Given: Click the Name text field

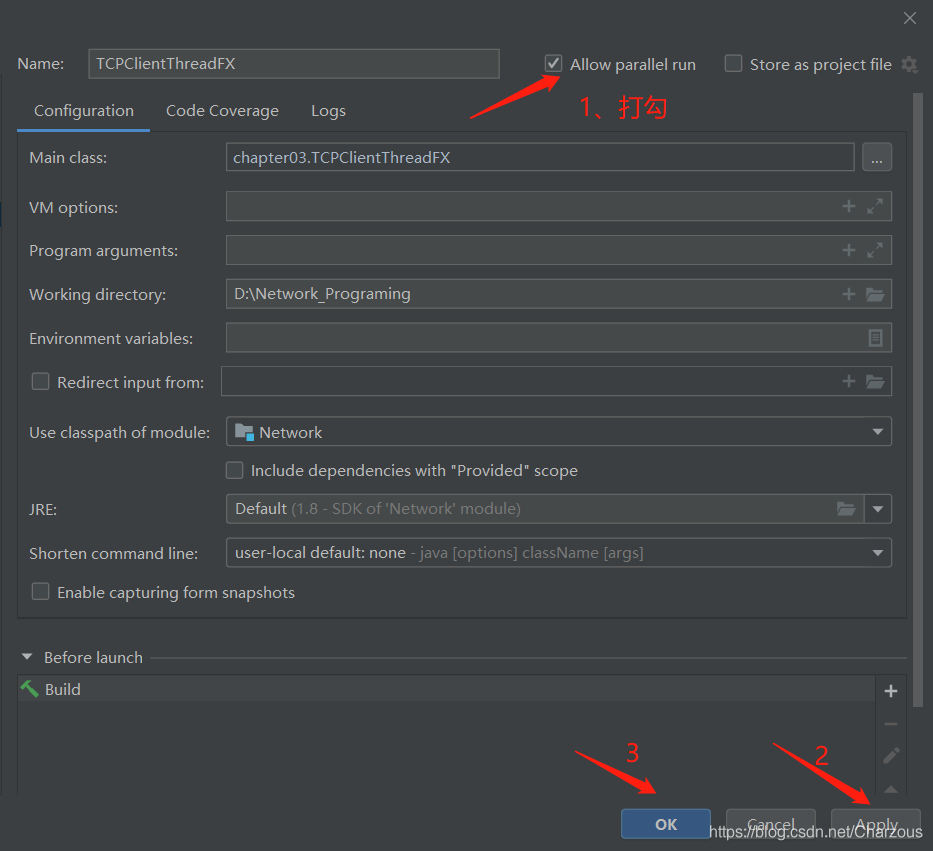Looking at the screenshot, I should (x=293, y=64).
